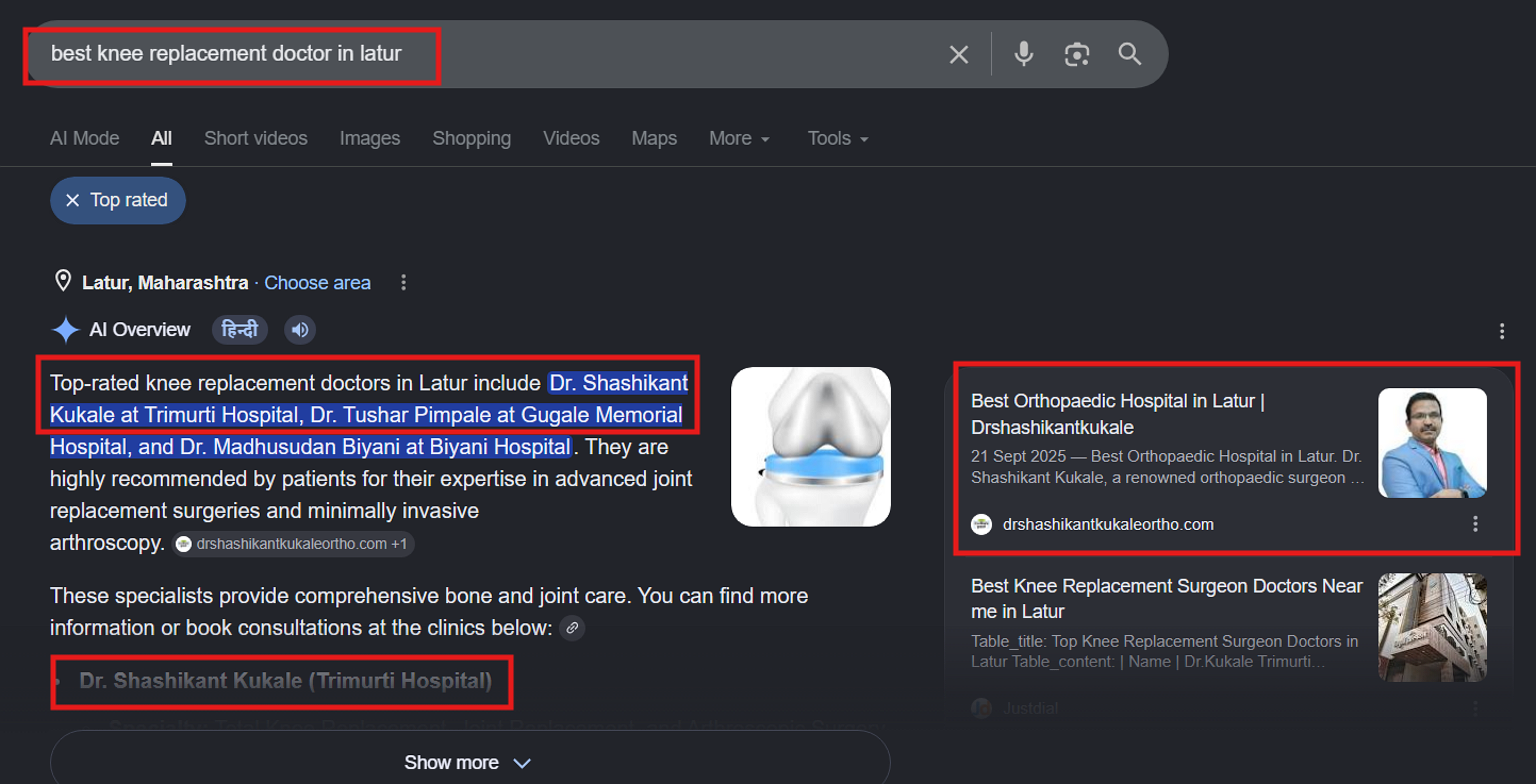Clear the search box with the X icon

coord(958,55)
